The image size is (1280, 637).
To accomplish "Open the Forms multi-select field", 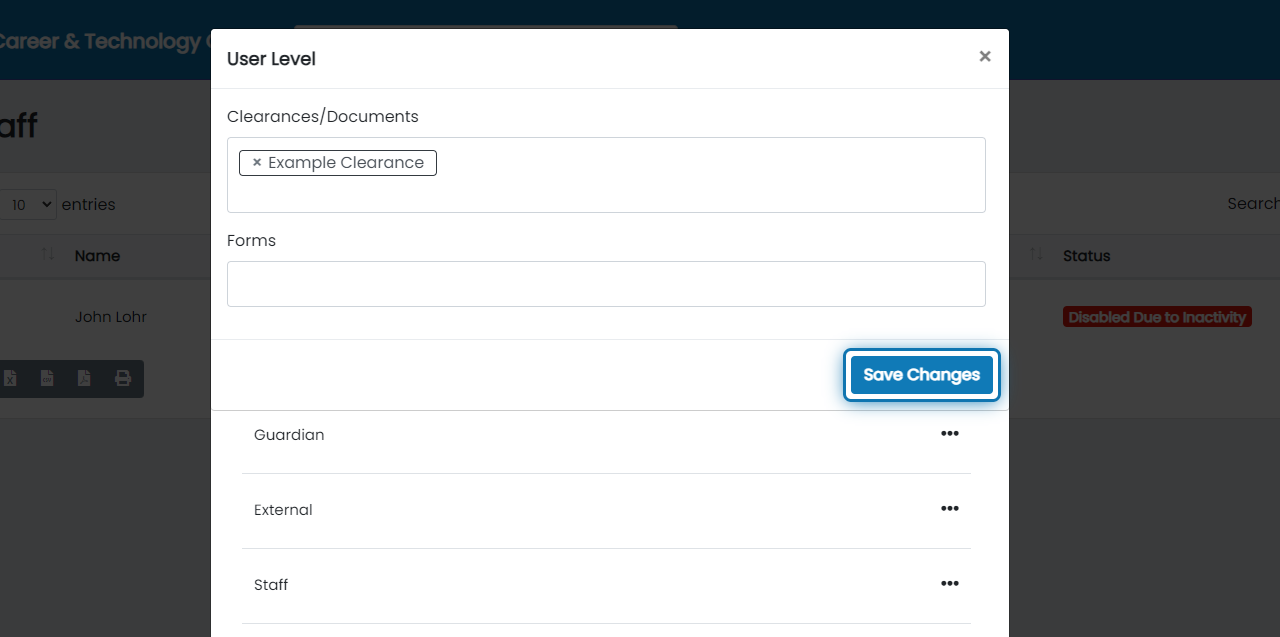I will pyautogui.click(x=606, y=284).
